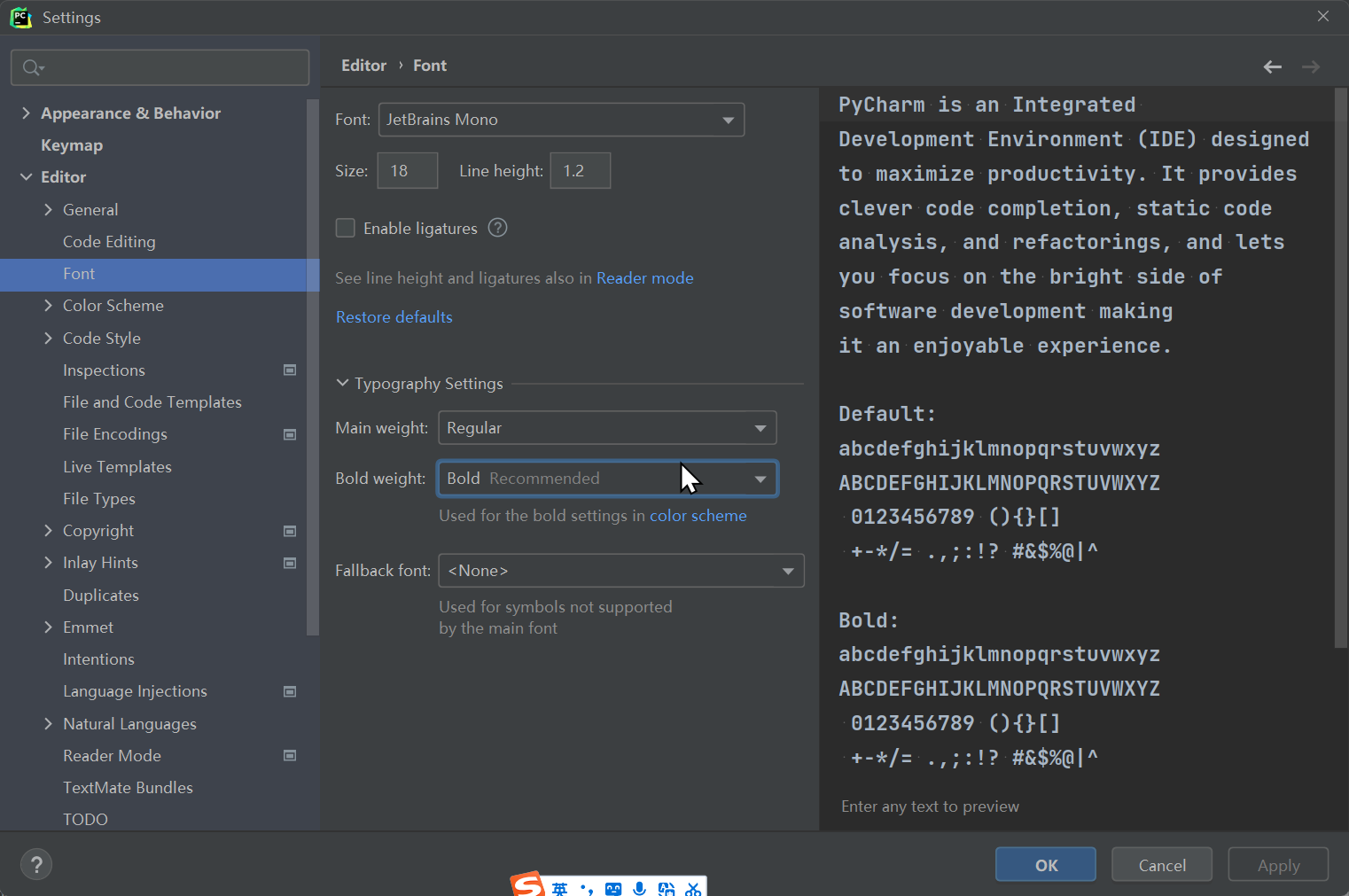Screen dimensions: 1349x896
Task: Click the Sogou scissors screenshot icon
Action: (x=693, y=888)
